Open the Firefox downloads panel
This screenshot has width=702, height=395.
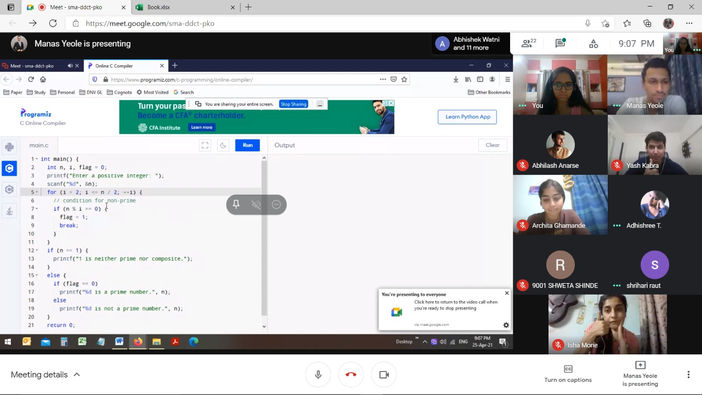tap(456, 79)
